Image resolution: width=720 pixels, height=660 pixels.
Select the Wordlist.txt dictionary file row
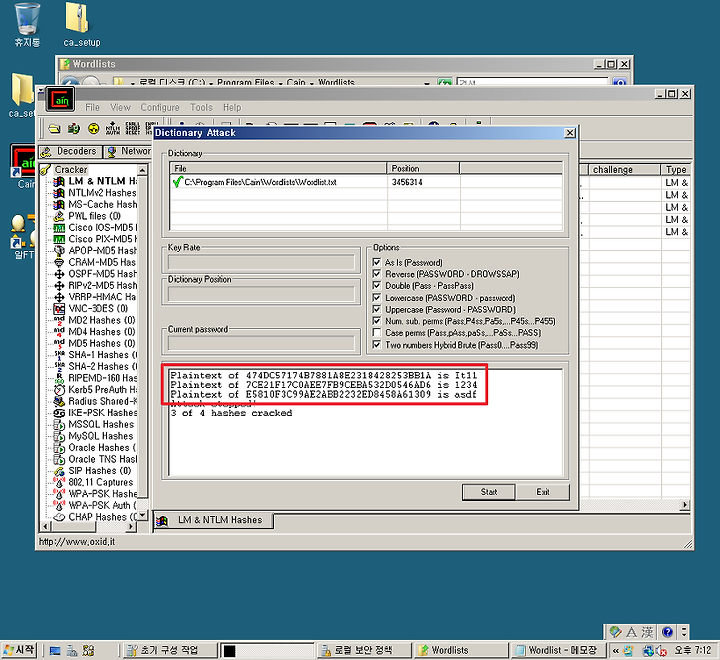(366, 182)
